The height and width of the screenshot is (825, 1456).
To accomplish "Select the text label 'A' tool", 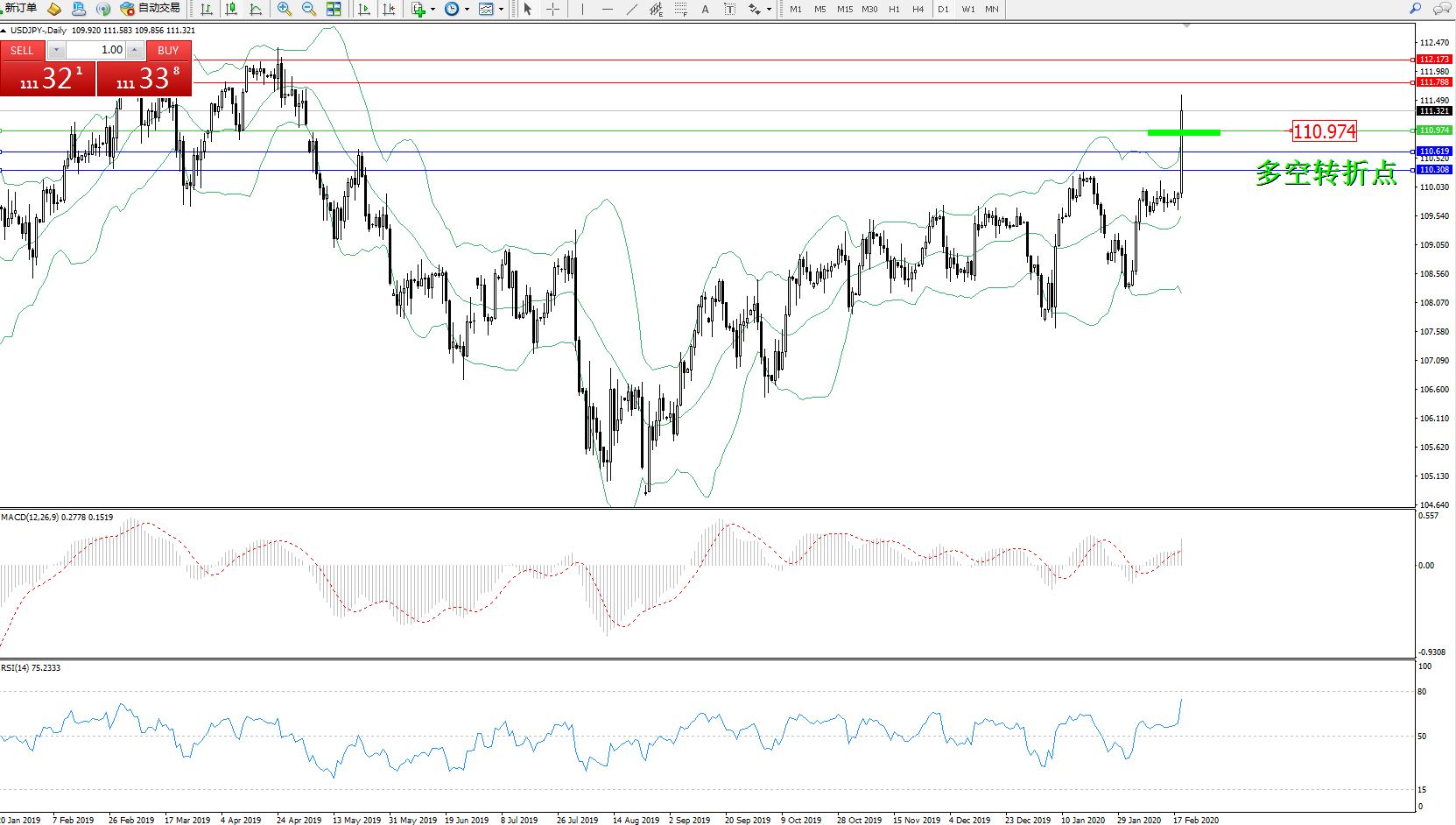I will (x=705, y=9).
